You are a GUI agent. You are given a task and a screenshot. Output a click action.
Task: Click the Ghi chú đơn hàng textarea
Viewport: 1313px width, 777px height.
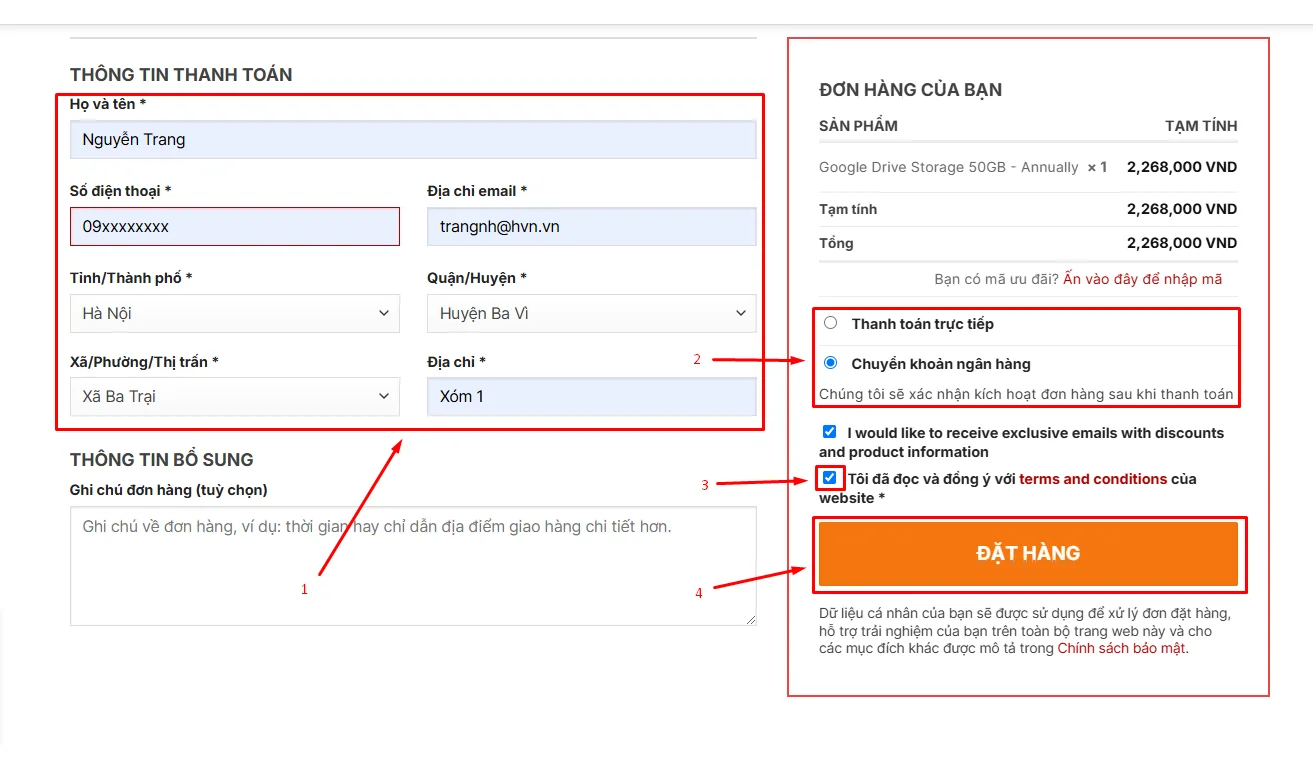point(412,565)
